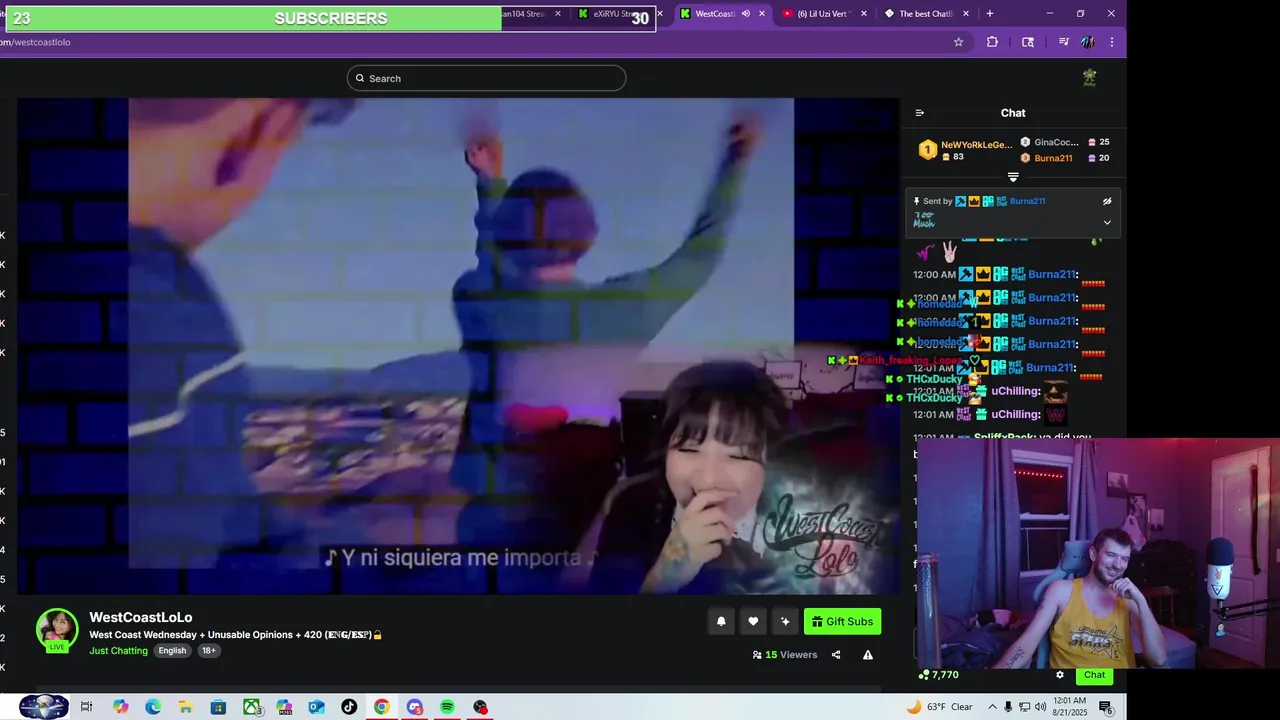Open the Chrome extensions puzzle icon
The height and width of the screenshot is (720, 1280).
992,42
